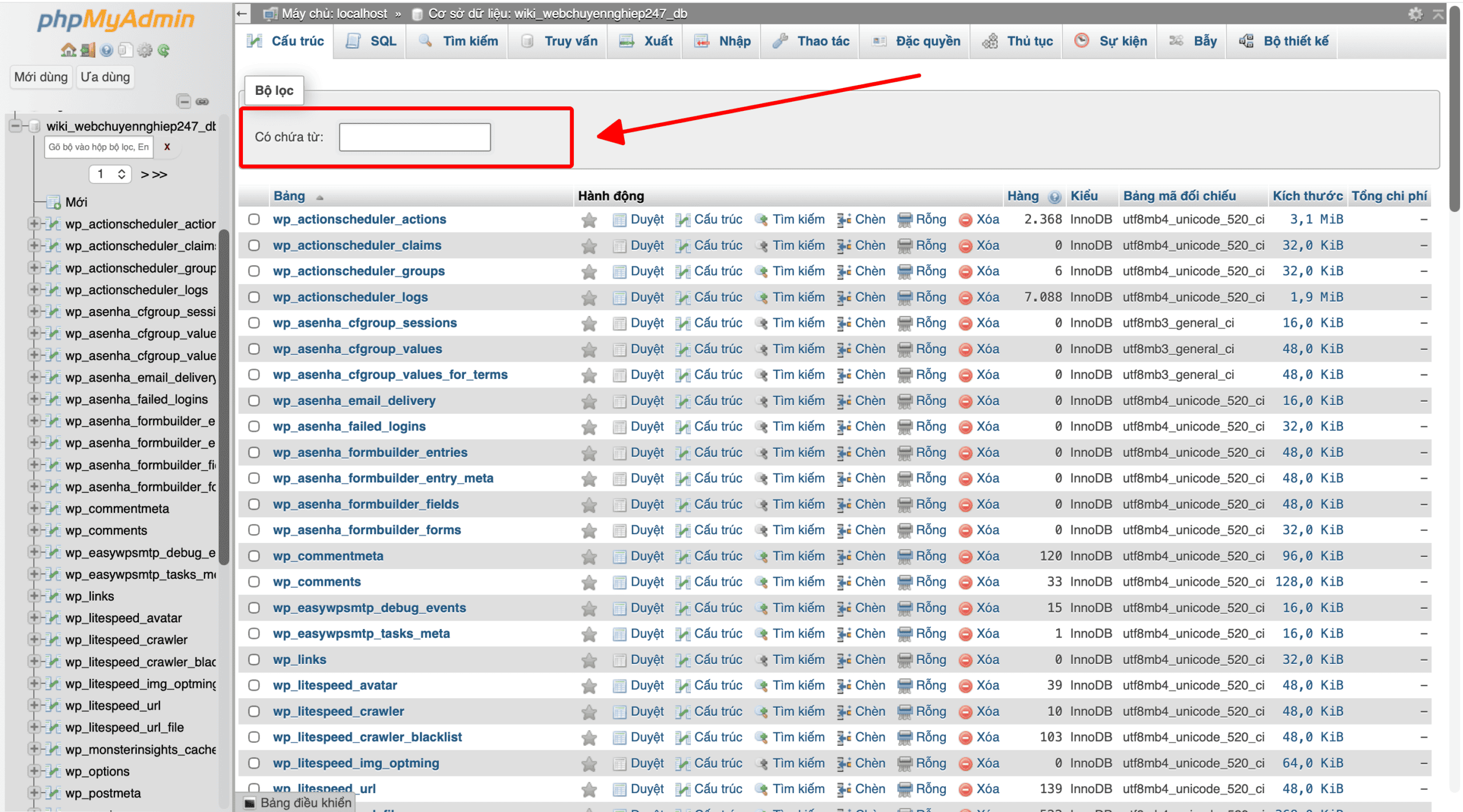The width and height of the screenshot is (1463, 812).
Task: Tick checkbox for wp_actionscheduler_actions
Action: tap(254, 219)
